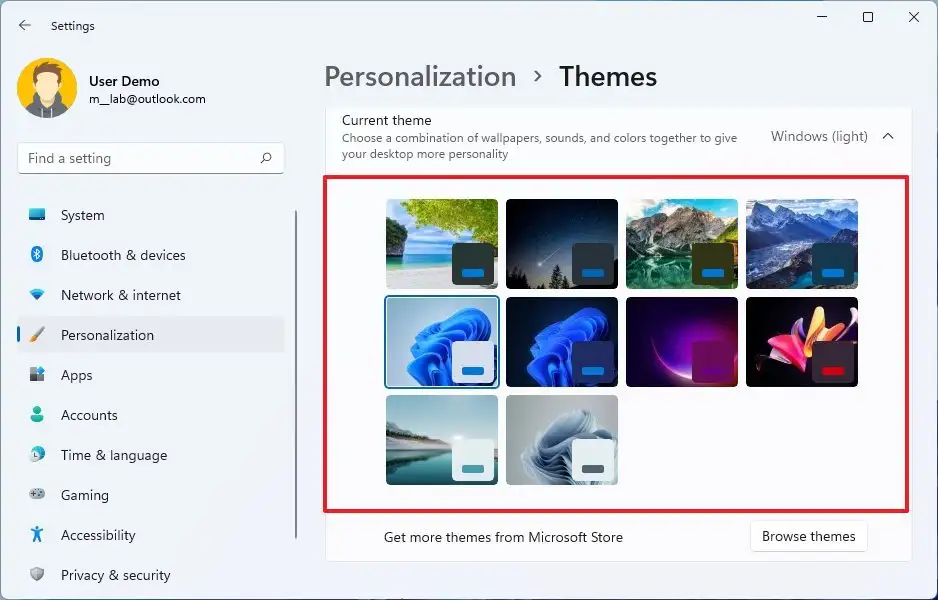
Task: Collapse the Current theme section chevron
Action: (888, 136)
